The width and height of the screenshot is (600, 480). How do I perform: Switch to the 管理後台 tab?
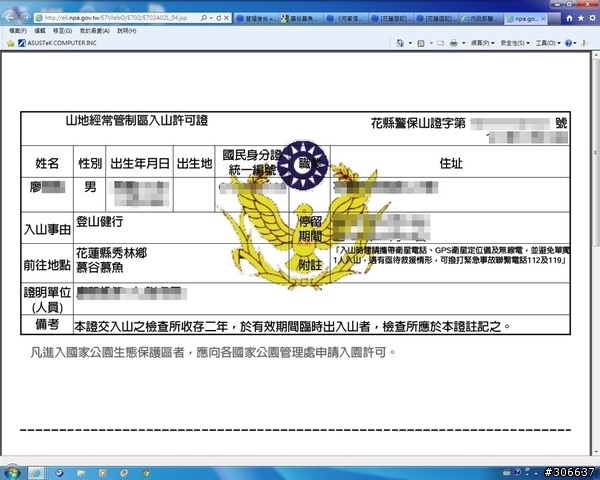[256, 18]
